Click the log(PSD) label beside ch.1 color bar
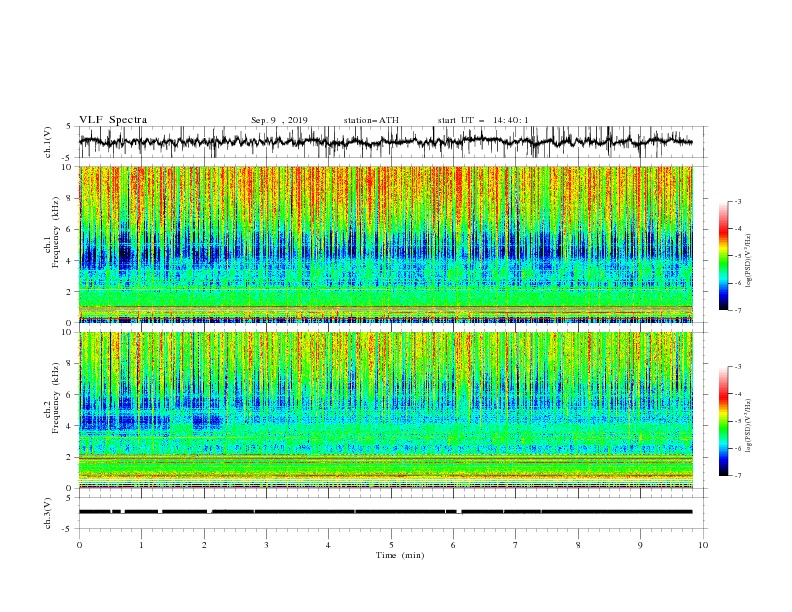Image resolution: width=792 pixels, height=612 pixels. (748, 261)
